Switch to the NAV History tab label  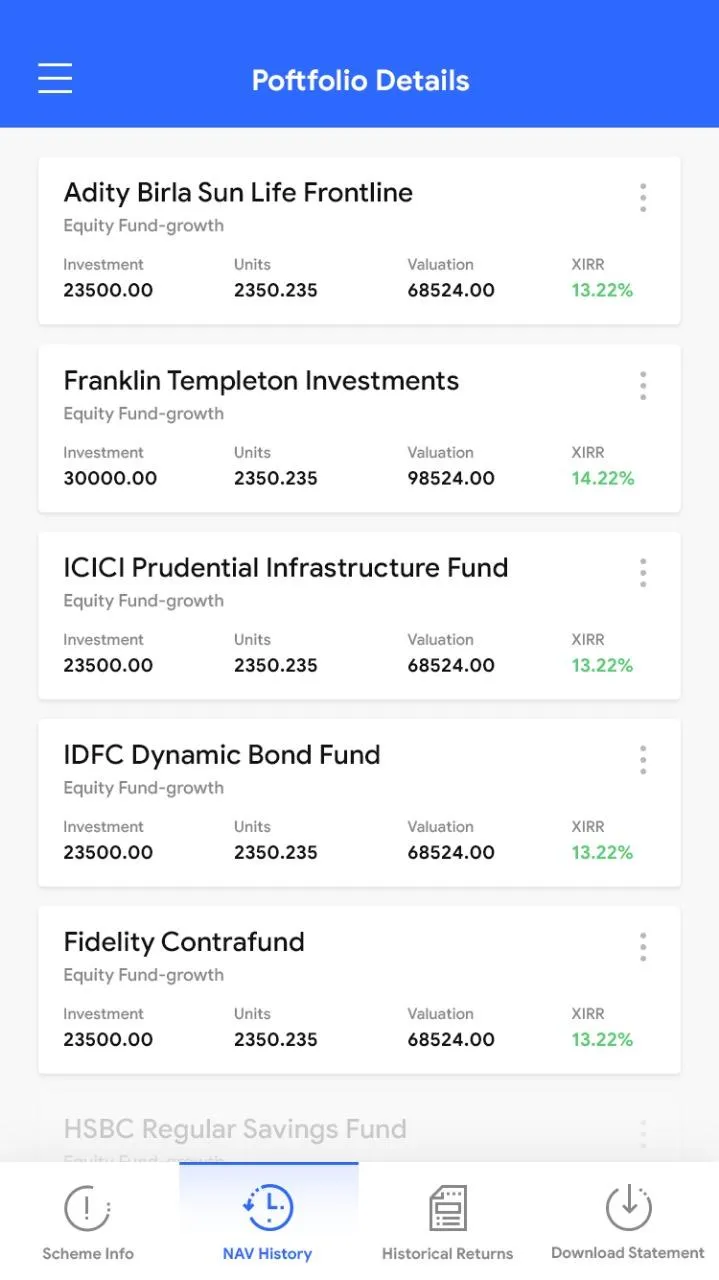click(268, 1254)
